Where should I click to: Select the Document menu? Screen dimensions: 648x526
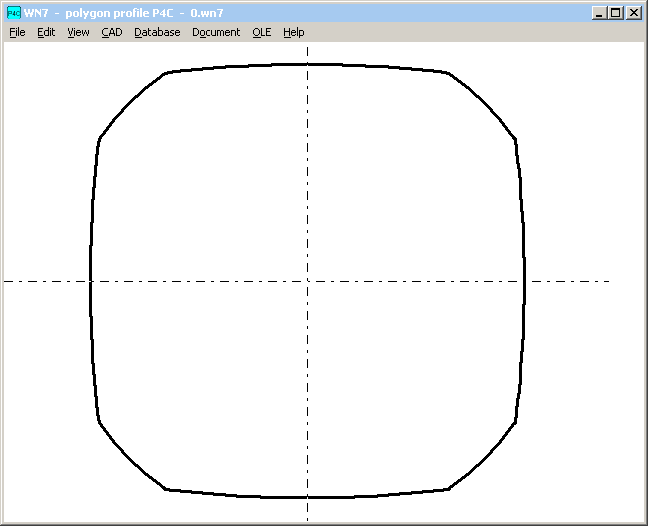pyautogui.click(x=216, y=32)
